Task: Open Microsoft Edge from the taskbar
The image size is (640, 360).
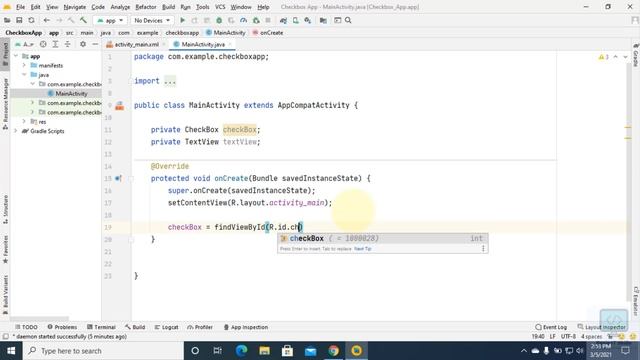Action: point(242,351)
